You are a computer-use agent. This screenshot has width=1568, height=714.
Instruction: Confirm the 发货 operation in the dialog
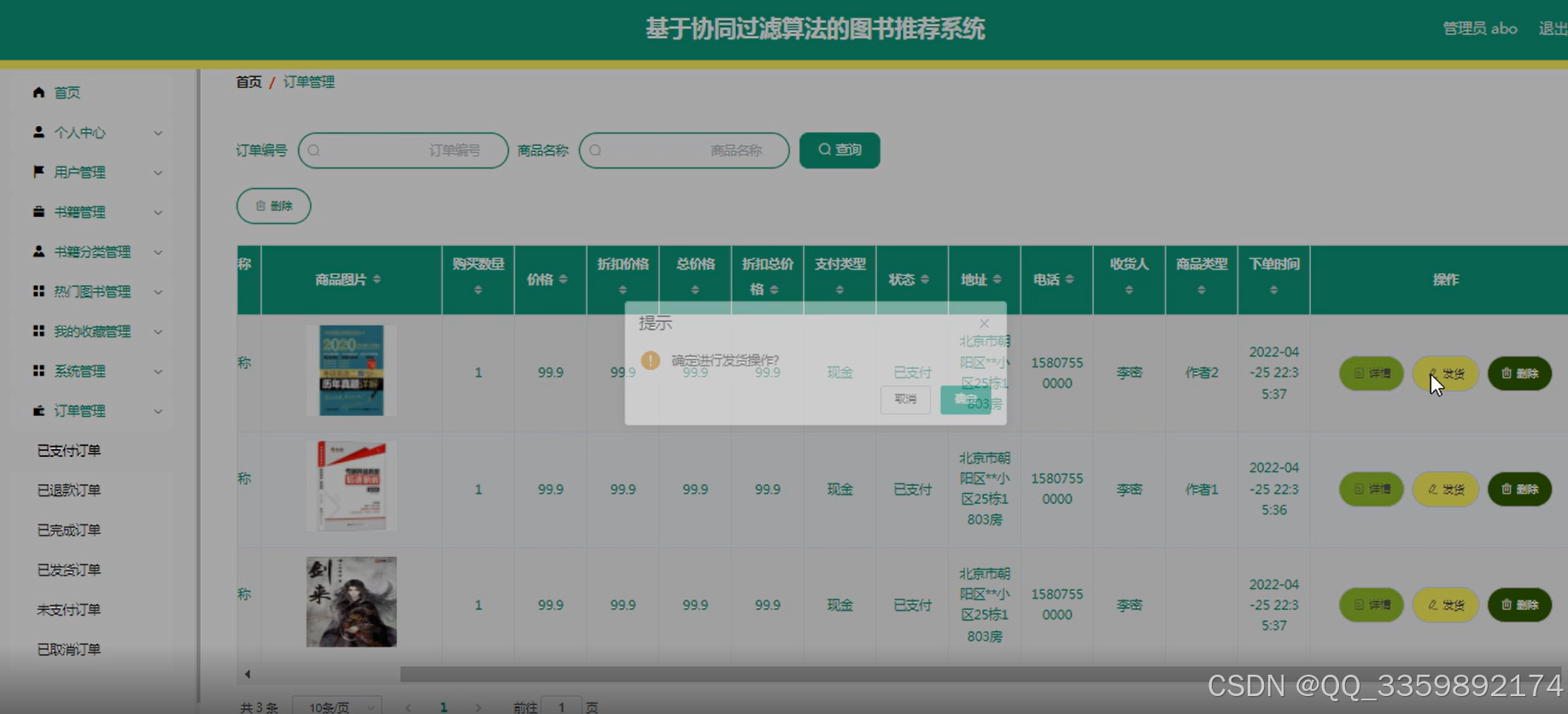965,399
